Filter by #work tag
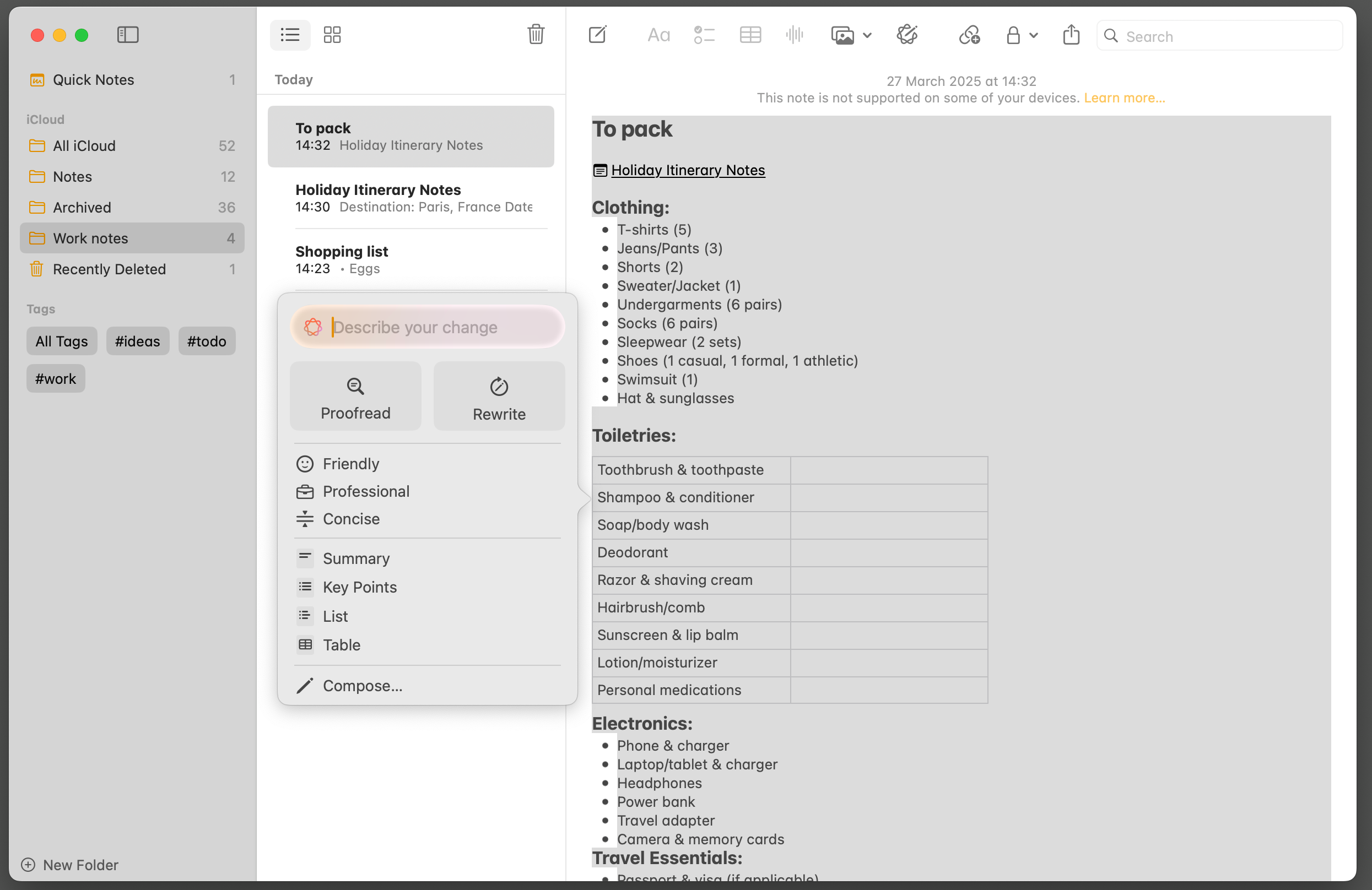Viewport: 1372px width, 890px height. pyautogui.click(x=55, y=378)
